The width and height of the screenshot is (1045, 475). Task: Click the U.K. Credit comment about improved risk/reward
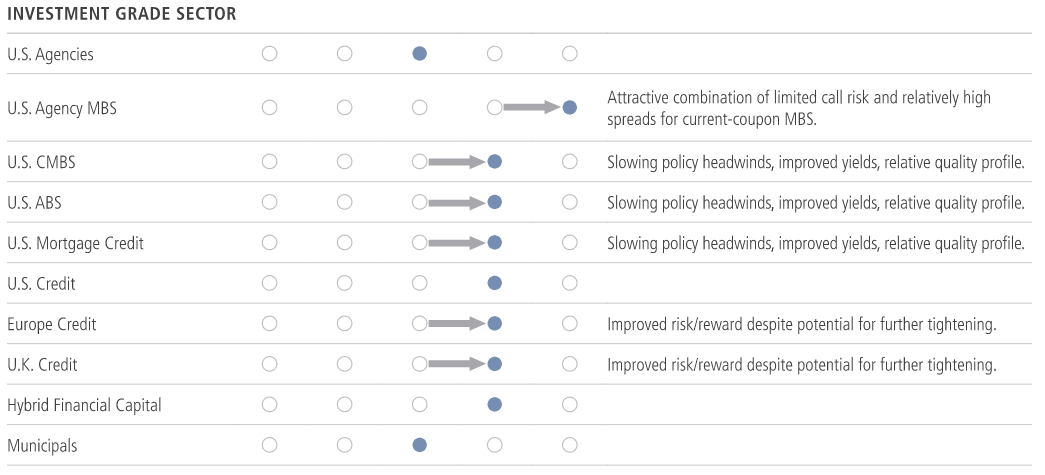click(x=801, y=364)
